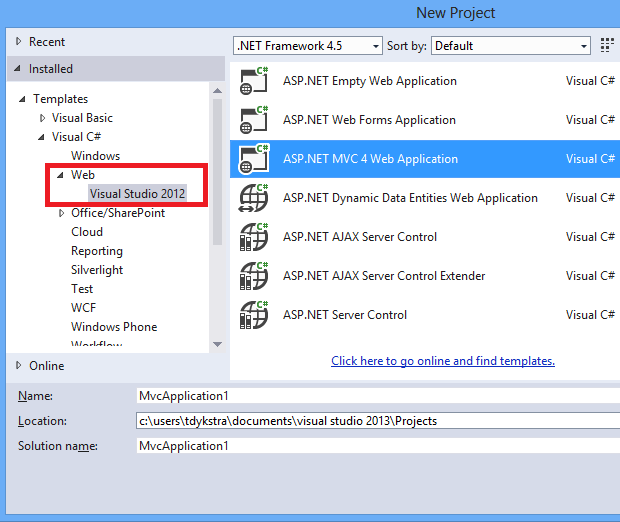Select the Windows Phone category
The height and width of the screenshot is (522, 620).
point(114,327)
